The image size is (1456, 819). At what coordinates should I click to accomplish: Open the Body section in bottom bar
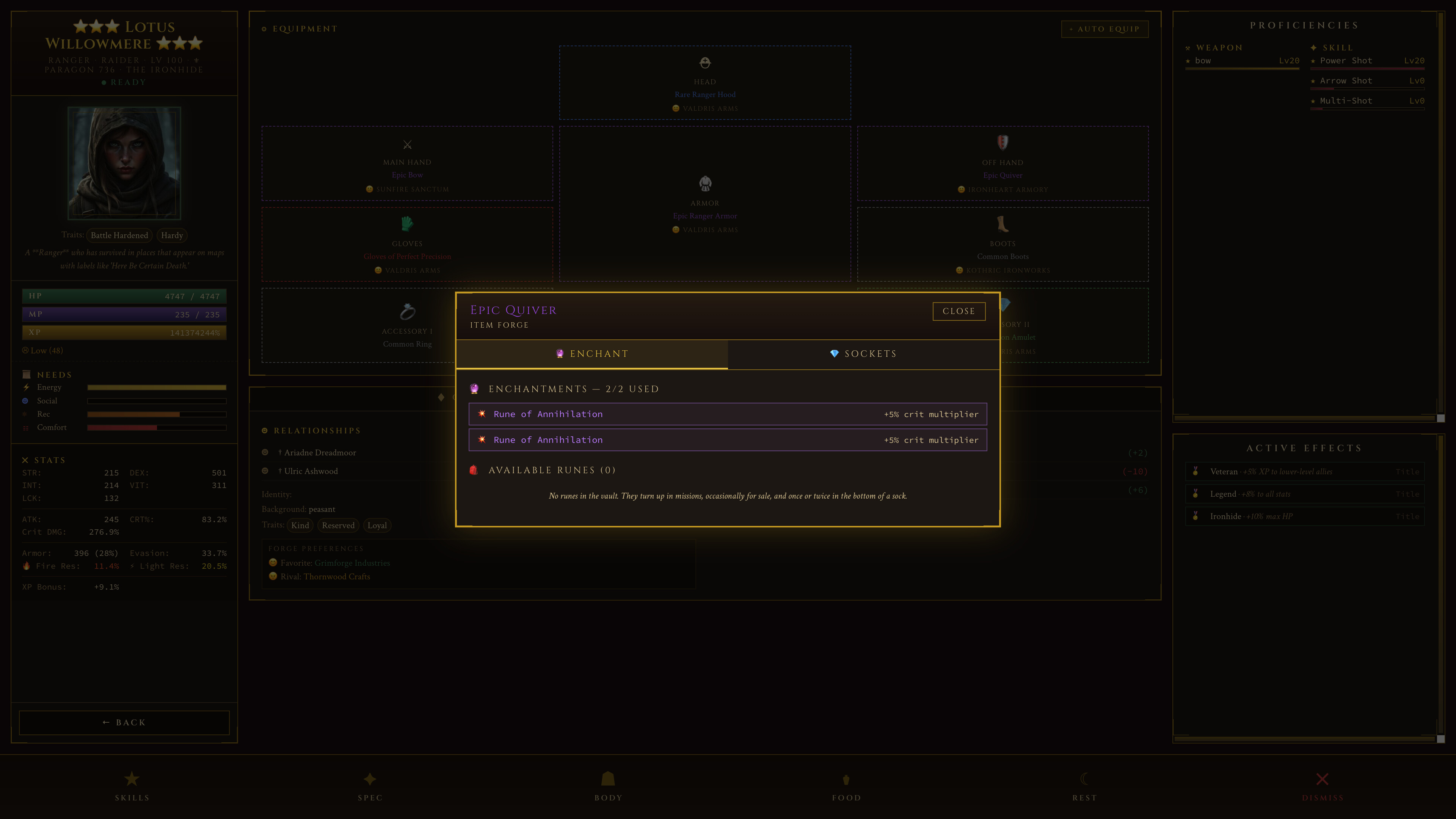click(x=608, y=786)
